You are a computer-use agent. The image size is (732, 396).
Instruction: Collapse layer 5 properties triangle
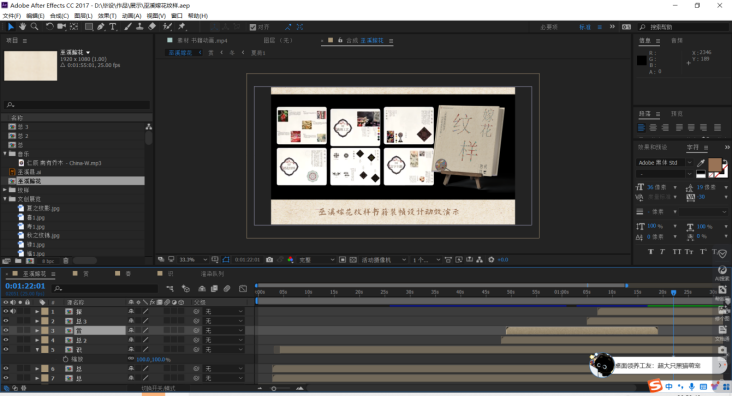(x=37, y=349)
